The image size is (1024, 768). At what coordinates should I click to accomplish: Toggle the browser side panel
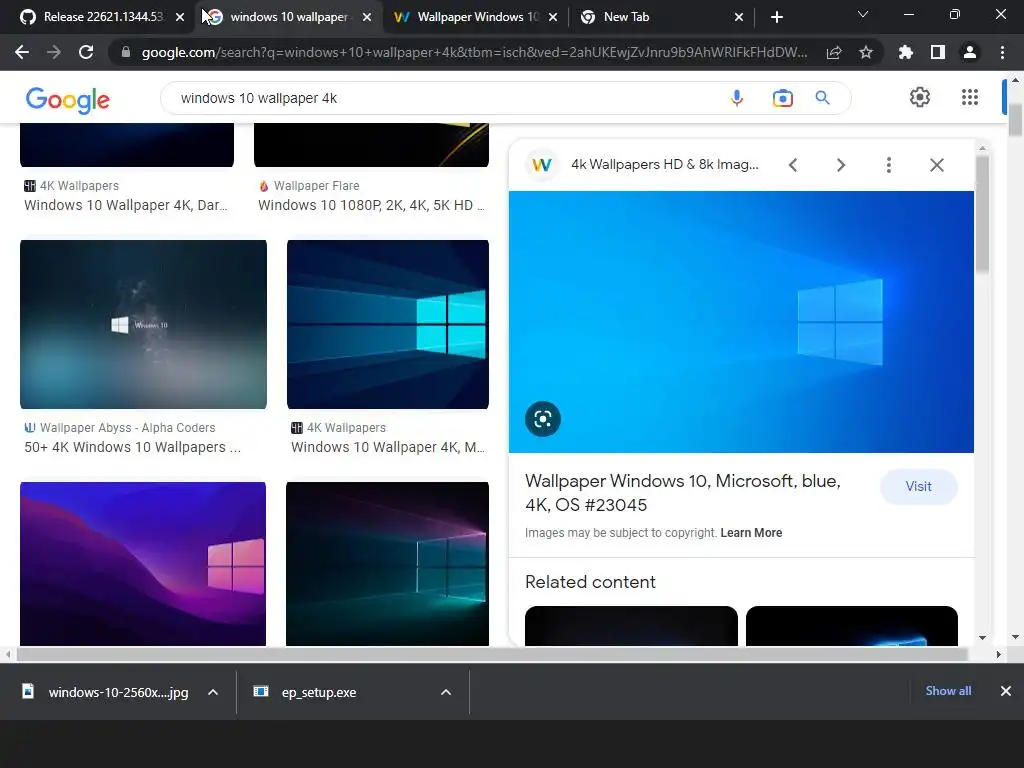tap(938, 52)
